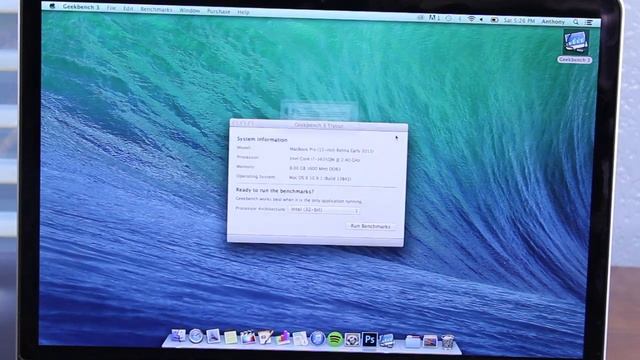
Task: Open the Purchase menu
Action: (x=218, y=11)
